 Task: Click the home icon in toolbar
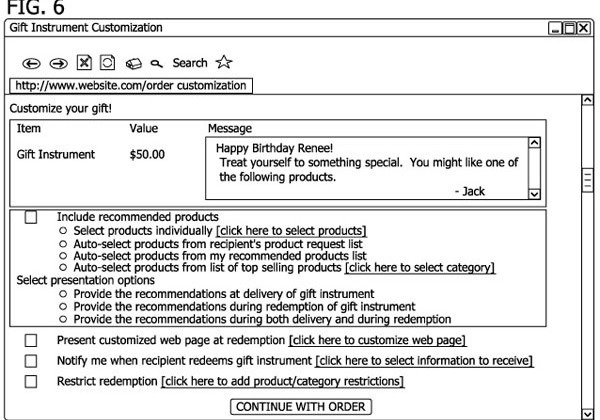click(135, 63)
